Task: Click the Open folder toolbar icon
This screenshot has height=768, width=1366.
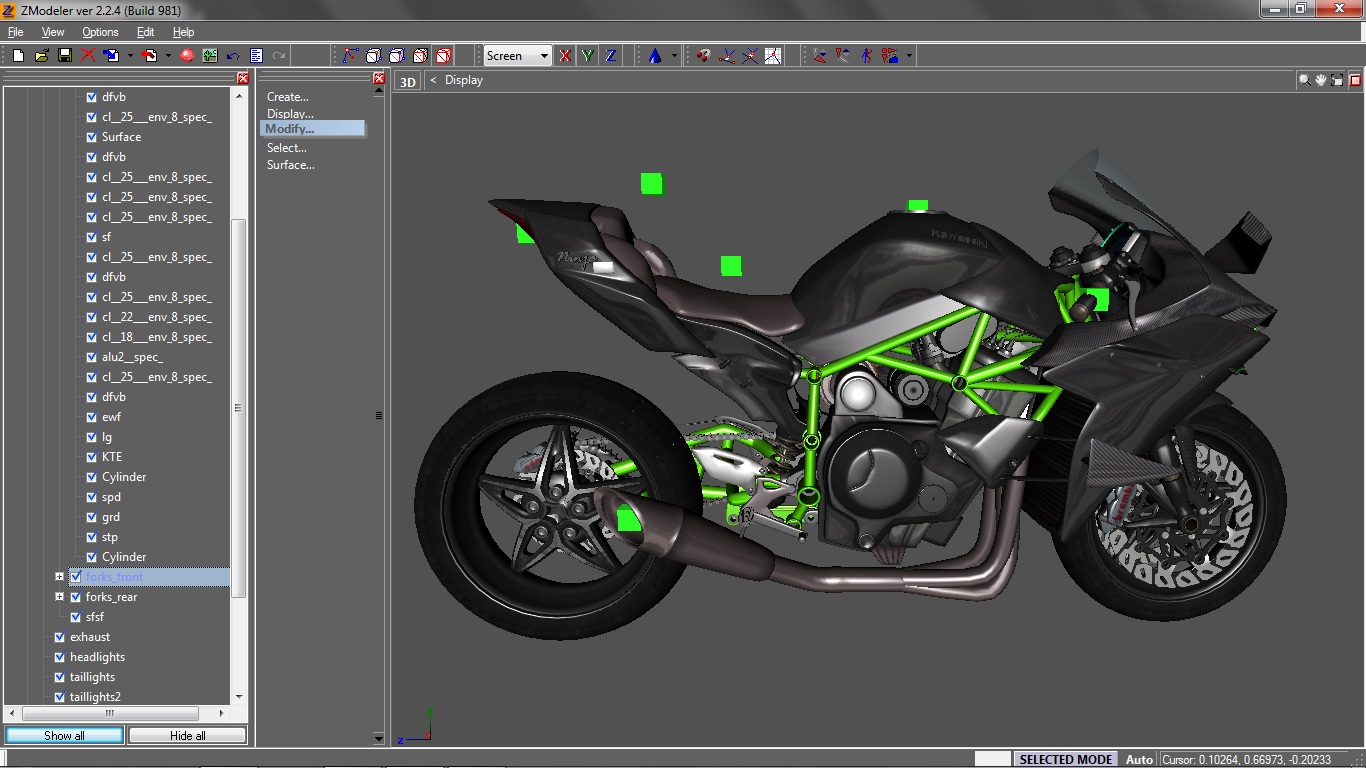Action: click(x=41, y=56)
